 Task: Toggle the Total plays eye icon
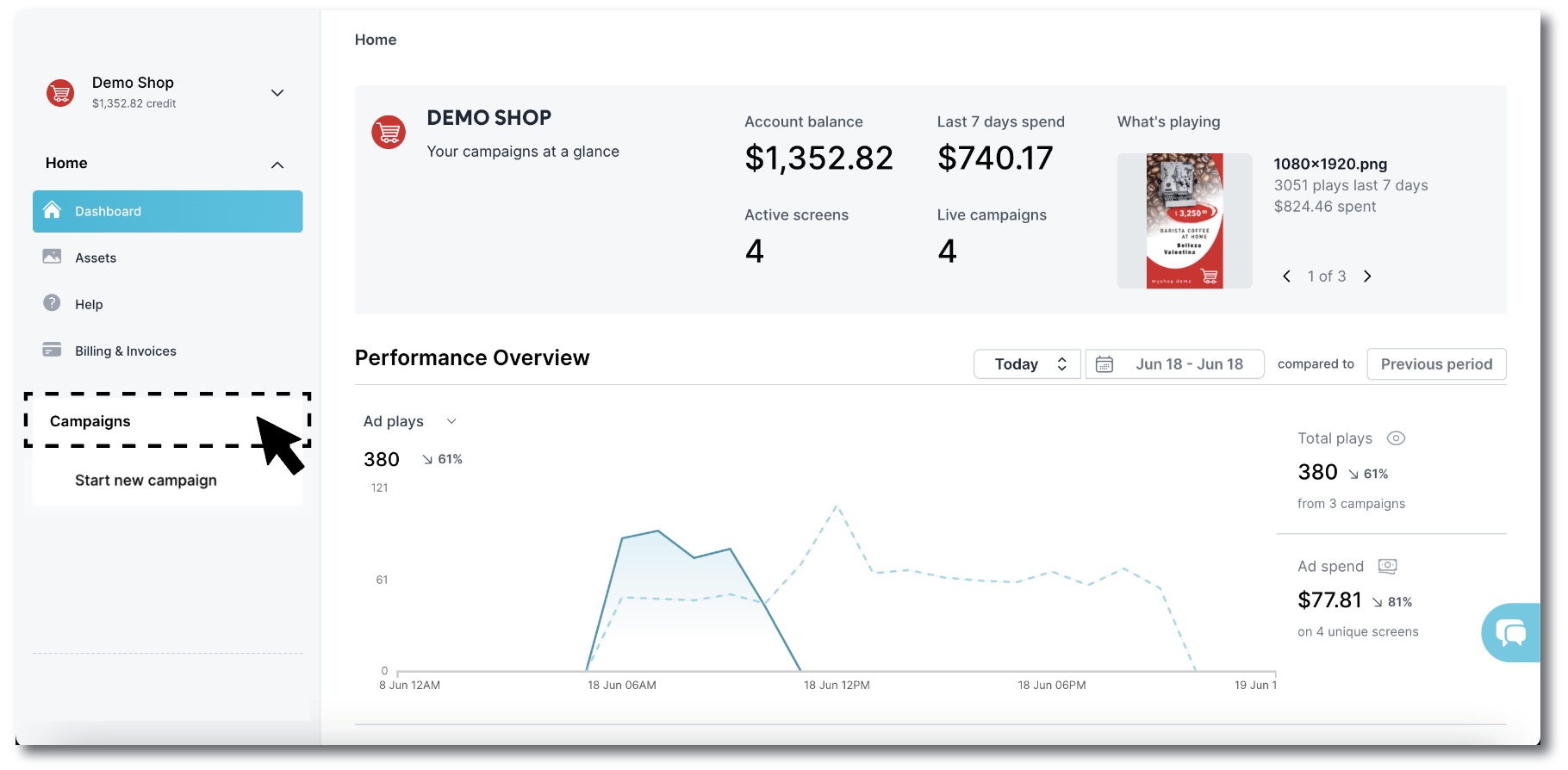coord(1396,438)
